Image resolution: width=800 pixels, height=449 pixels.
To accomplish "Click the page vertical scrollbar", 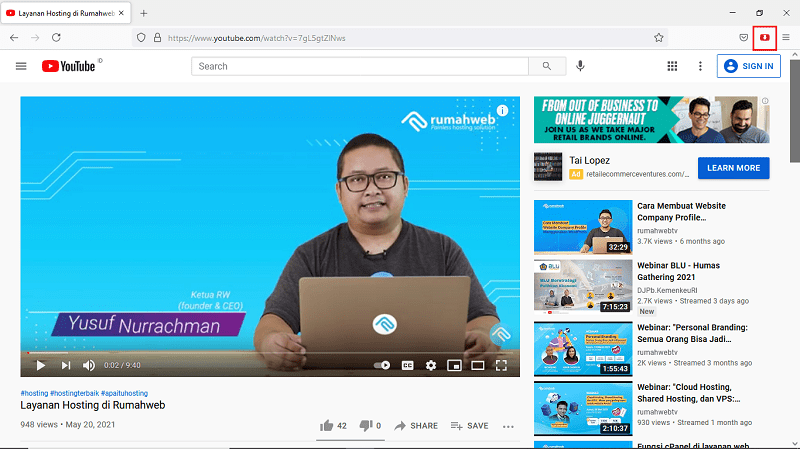I will 795,112.
